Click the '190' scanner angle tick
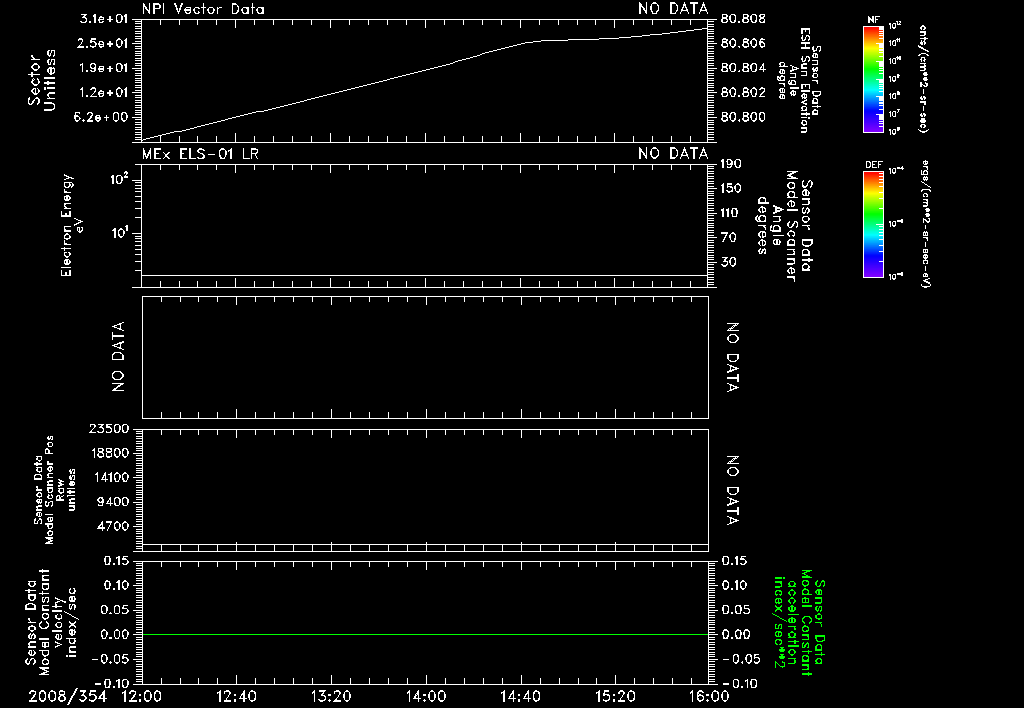The height and width of the screenshot is (708, 1024). (731, 164)
